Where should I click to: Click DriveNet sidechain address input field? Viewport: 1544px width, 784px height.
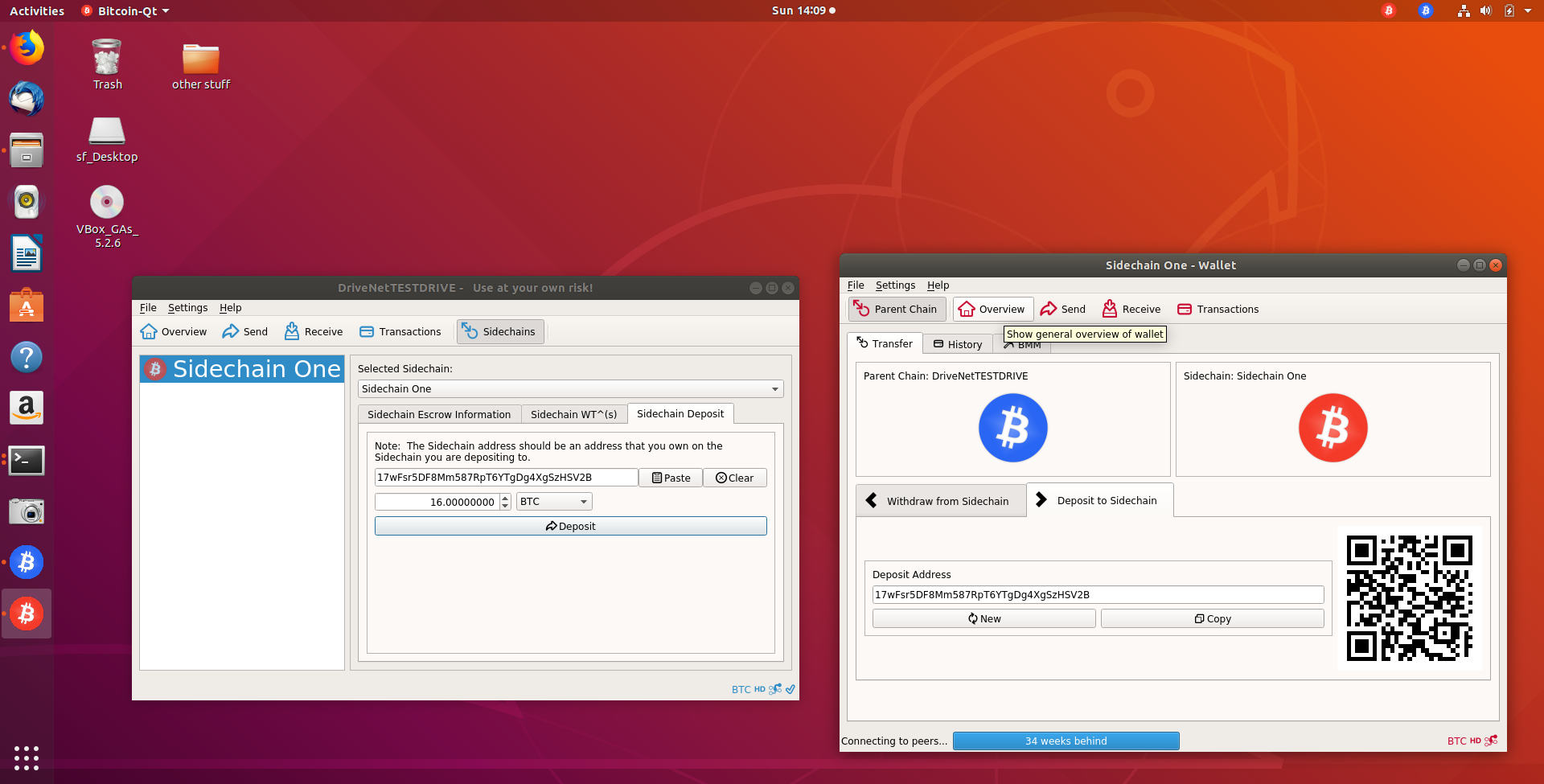[507, 478]
